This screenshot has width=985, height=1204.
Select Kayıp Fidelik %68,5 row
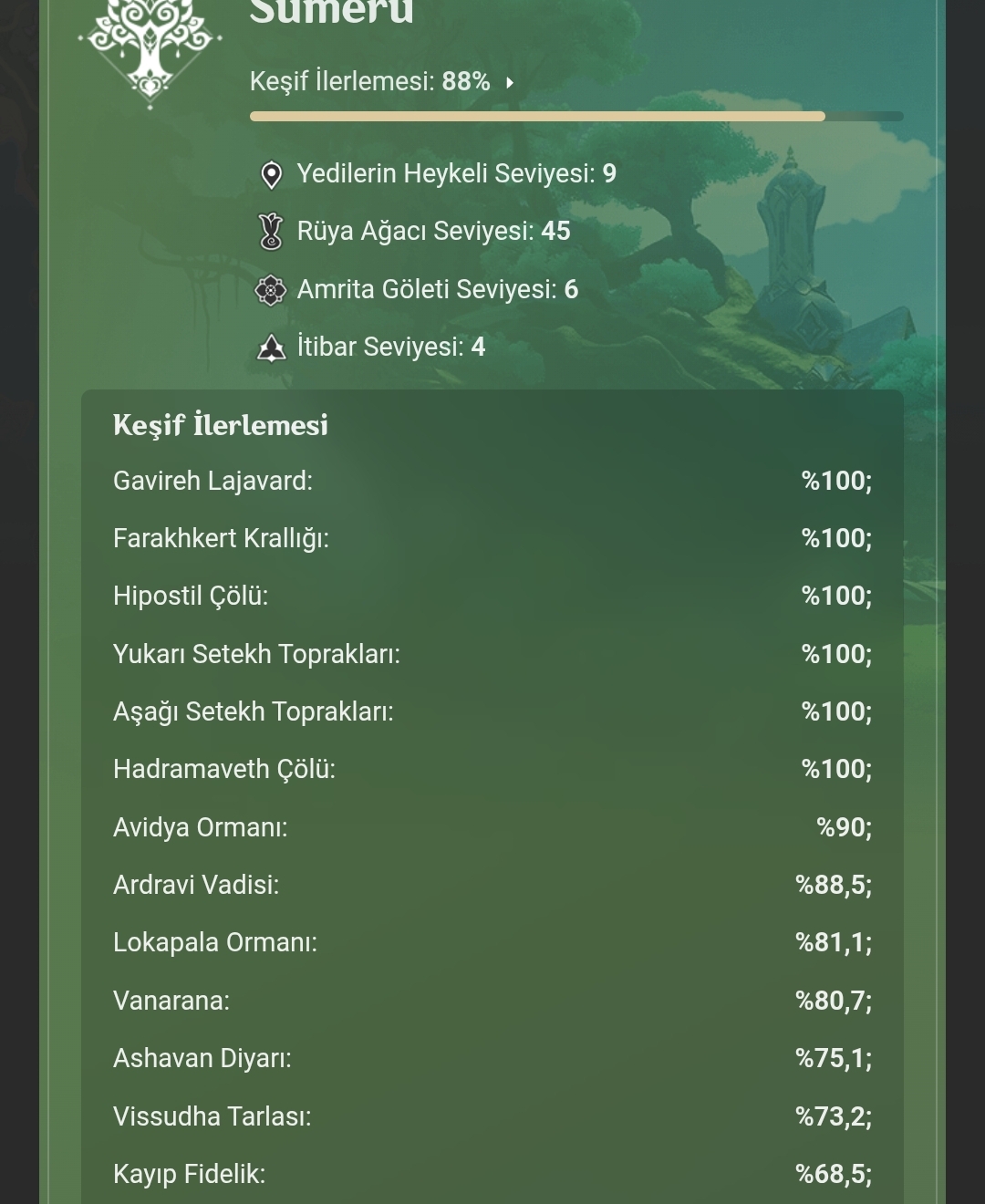[x=493, y=1174]
